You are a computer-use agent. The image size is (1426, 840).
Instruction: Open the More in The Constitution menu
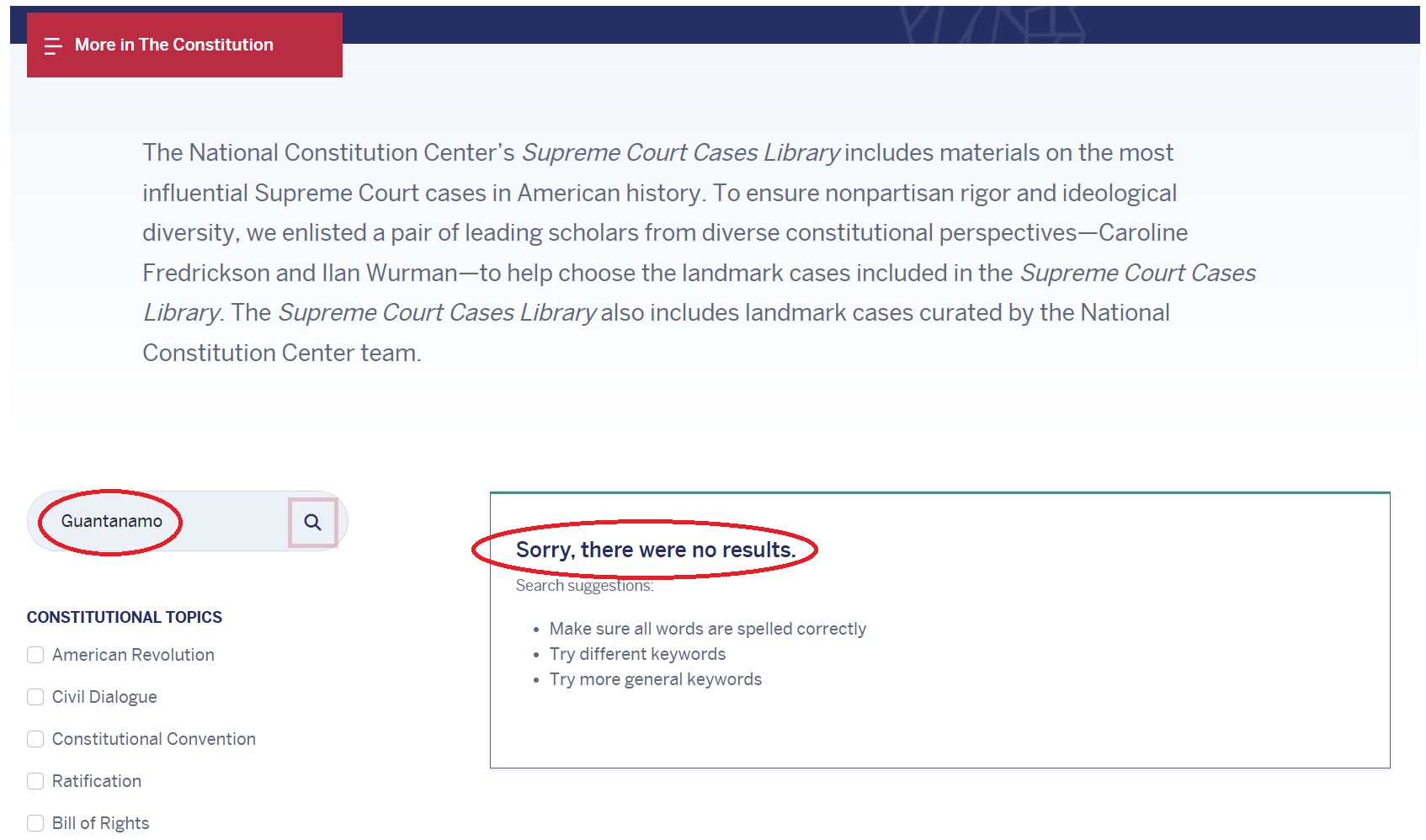tap(174, 45)
